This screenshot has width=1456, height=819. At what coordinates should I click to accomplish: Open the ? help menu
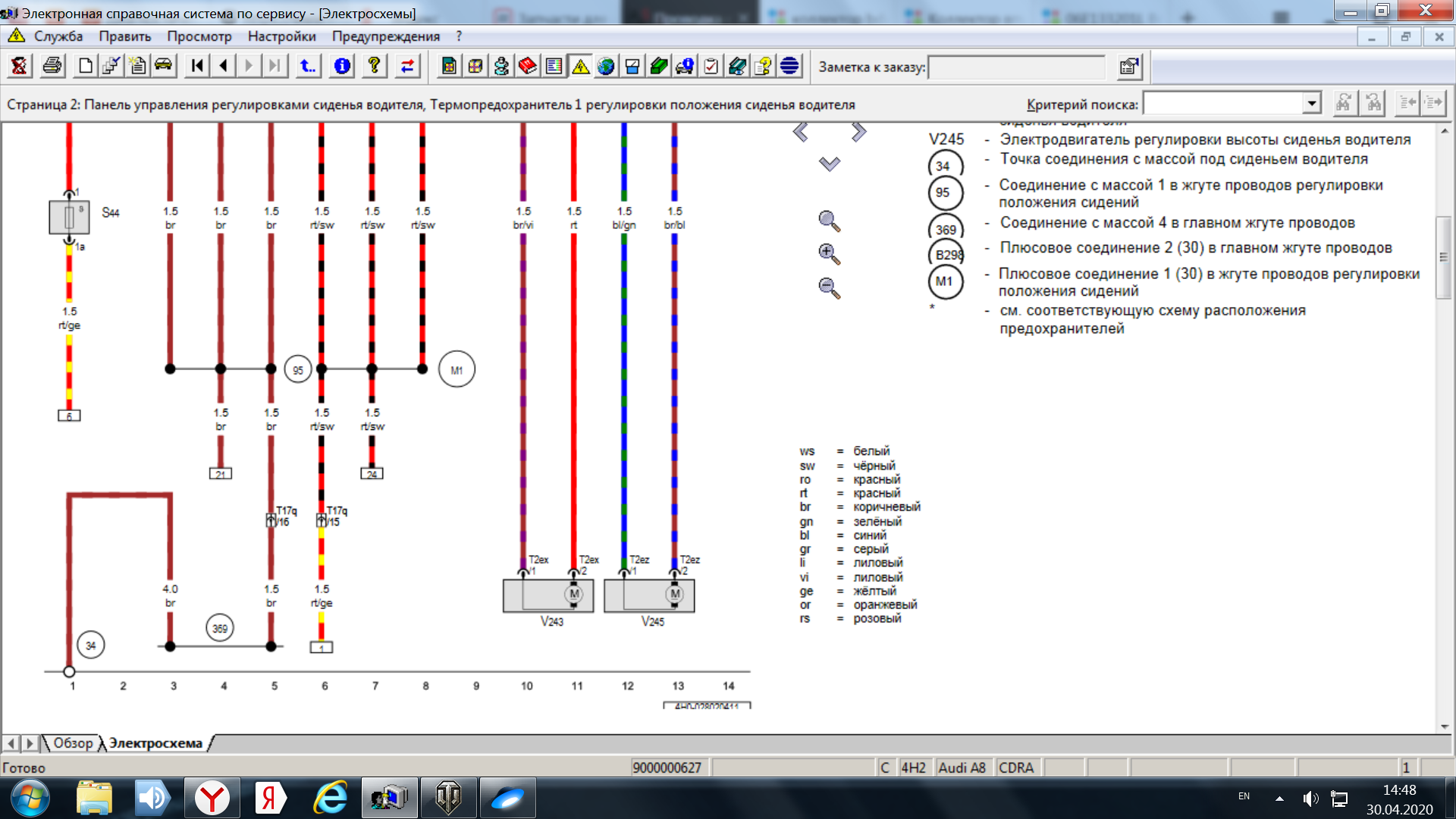tap(459, 36)
